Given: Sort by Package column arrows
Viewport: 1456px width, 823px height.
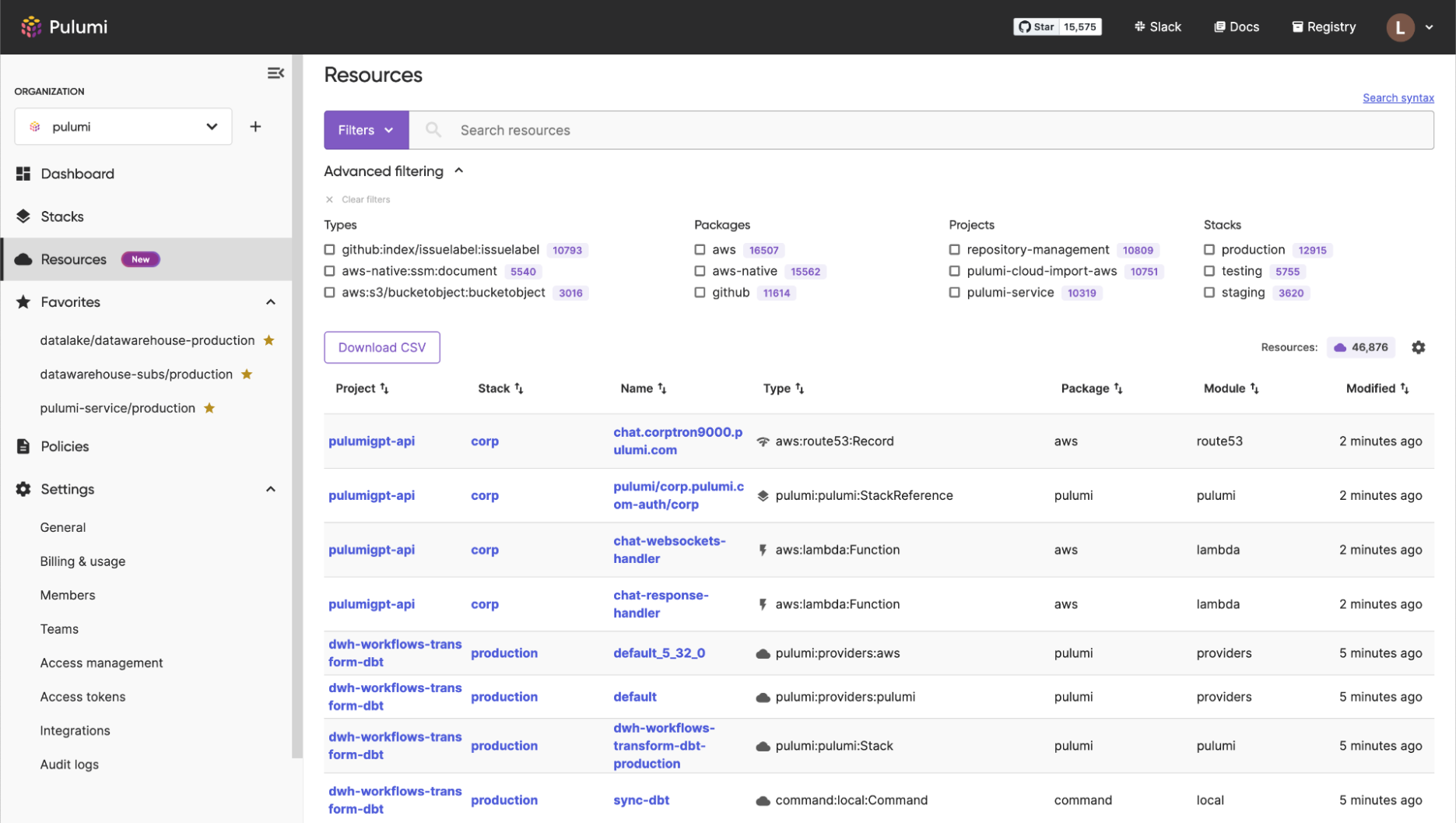Looking at the screenshot, I should point(1118,389).
